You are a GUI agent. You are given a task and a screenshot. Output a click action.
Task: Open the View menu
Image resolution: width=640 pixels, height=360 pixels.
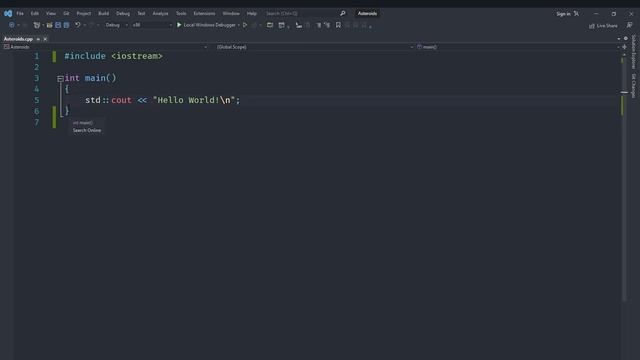[51, 13]
